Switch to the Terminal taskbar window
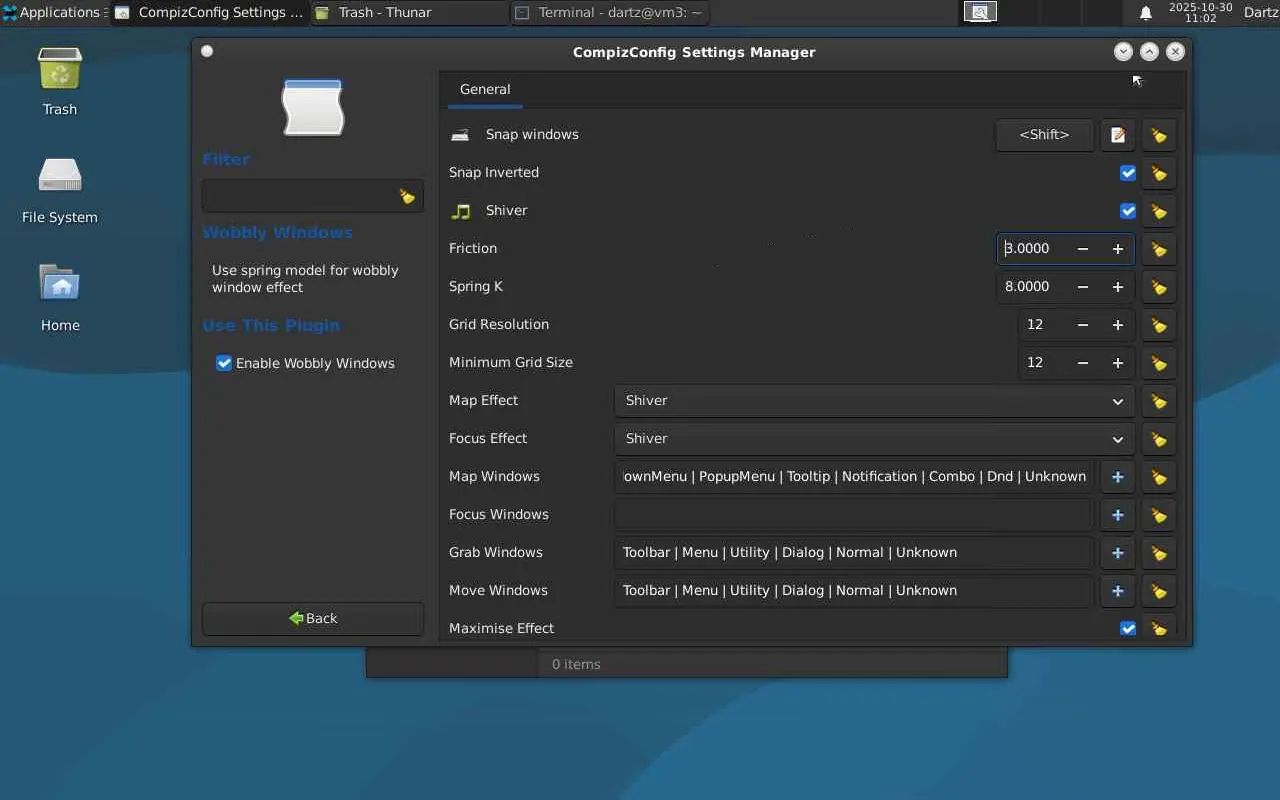Viewport: 1280px width, 800px height. tap(609, 12)
